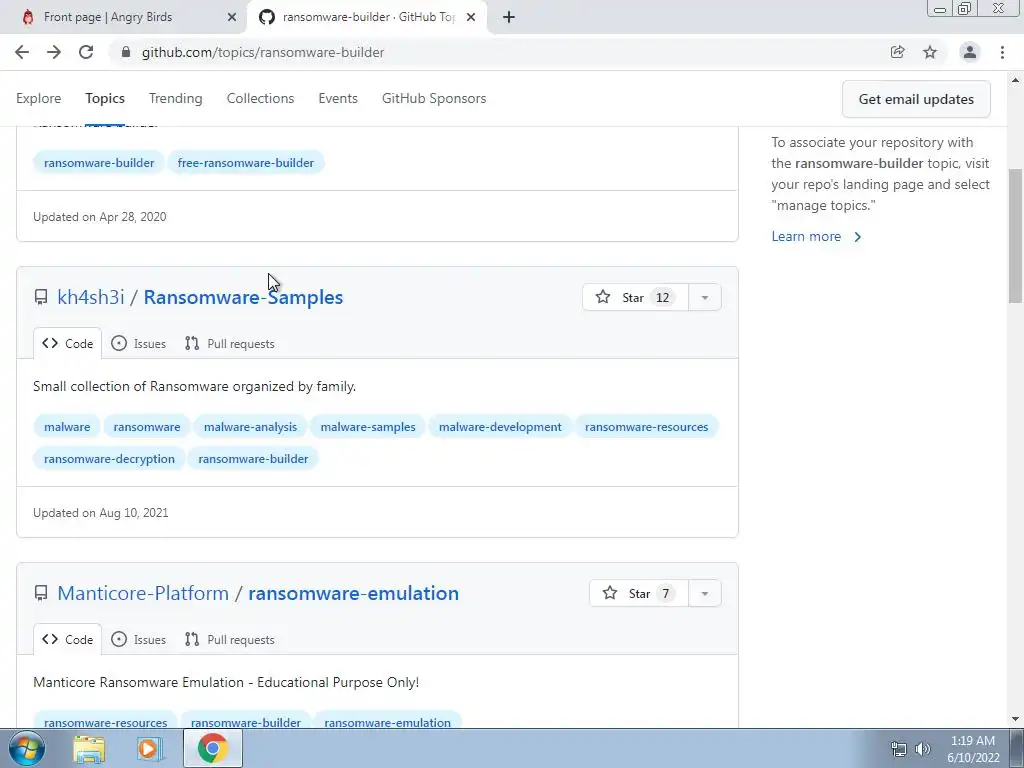Image resolution: width=1024 pixels, height=768 pixels.
Task: Click the Chrome taskbar icon
Action: pos(213,748)
